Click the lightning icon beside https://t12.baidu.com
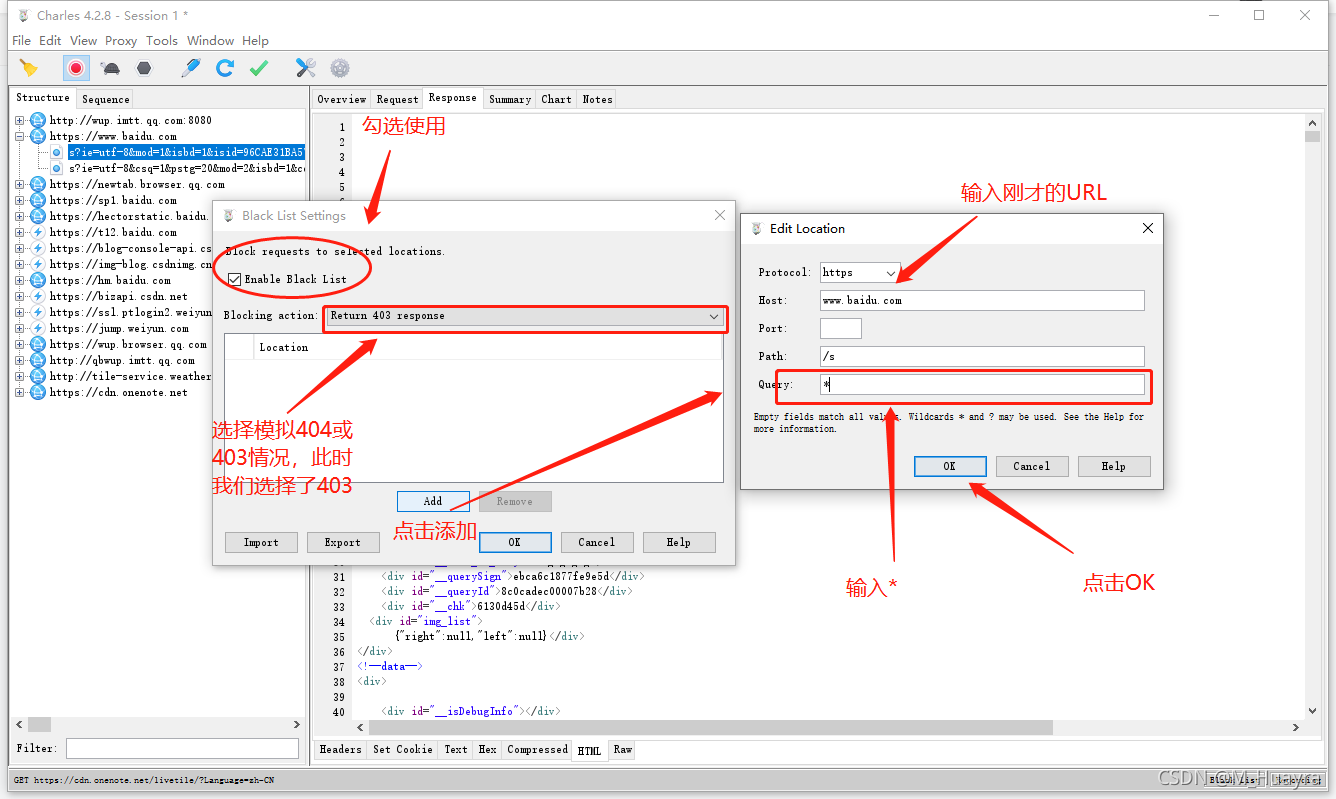 click(38, 232)
